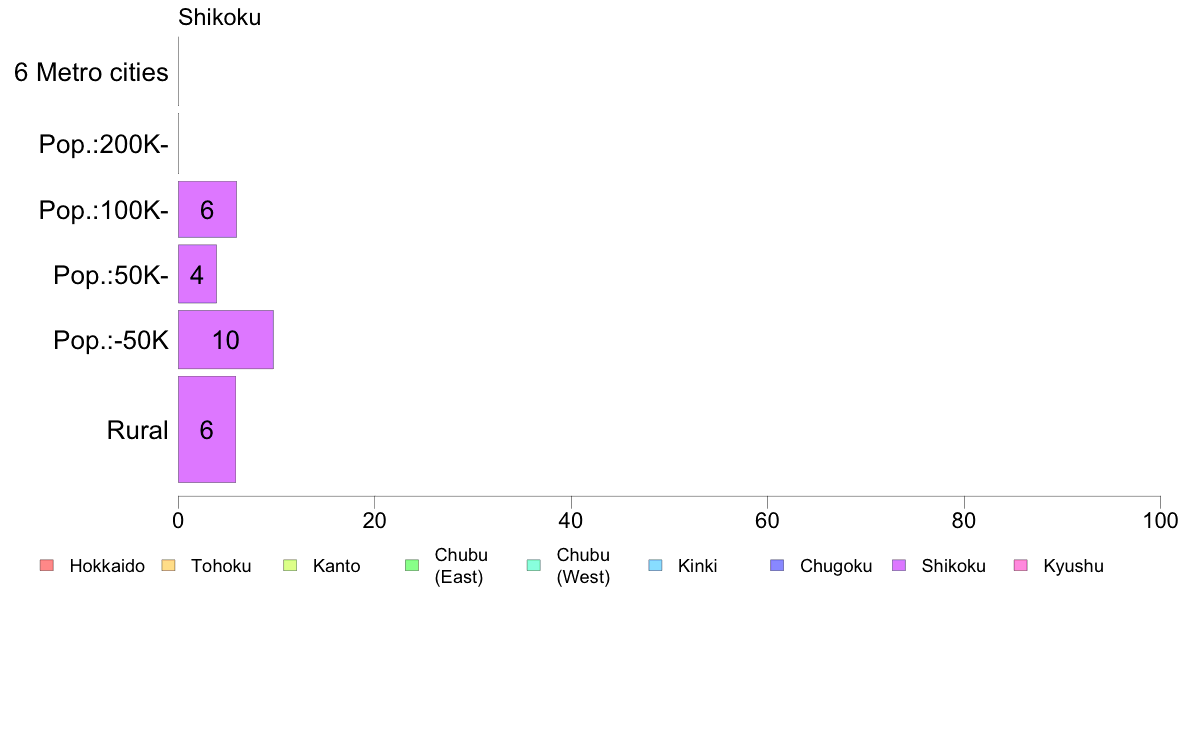Select the Chubu (West) legend swatch
The image size is (1188, 736).
pos(534,566)
